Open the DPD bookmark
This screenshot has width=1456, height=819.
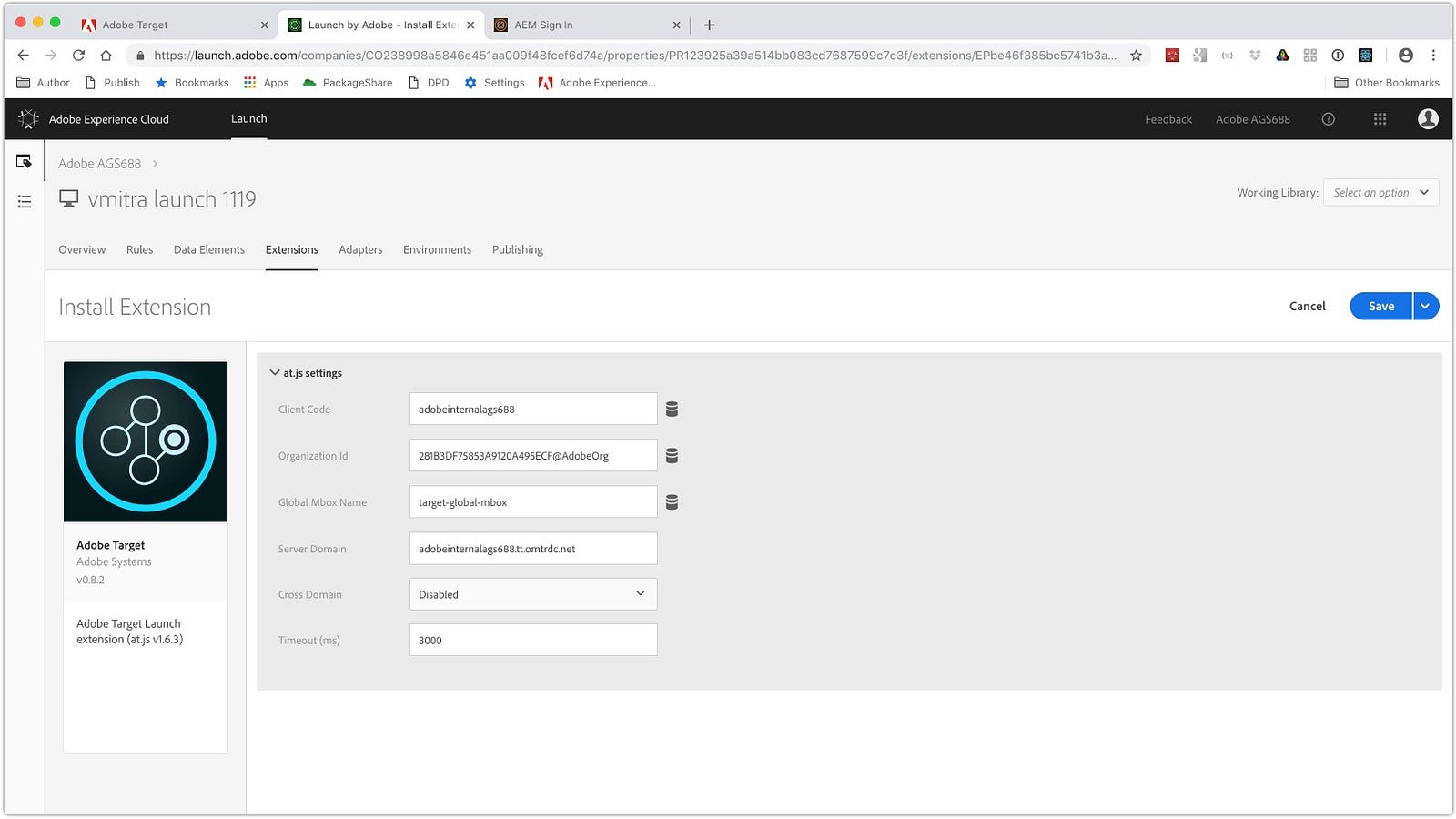[429, 83]
